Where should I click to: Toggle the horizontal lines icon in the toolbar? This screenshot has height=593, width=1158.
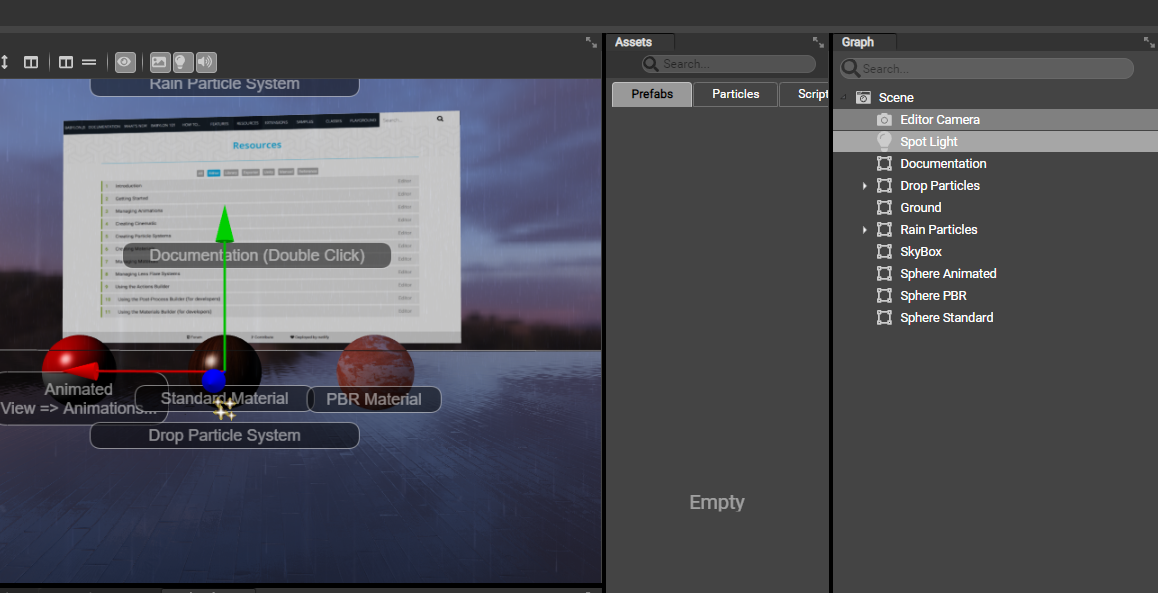click(89, 62)
